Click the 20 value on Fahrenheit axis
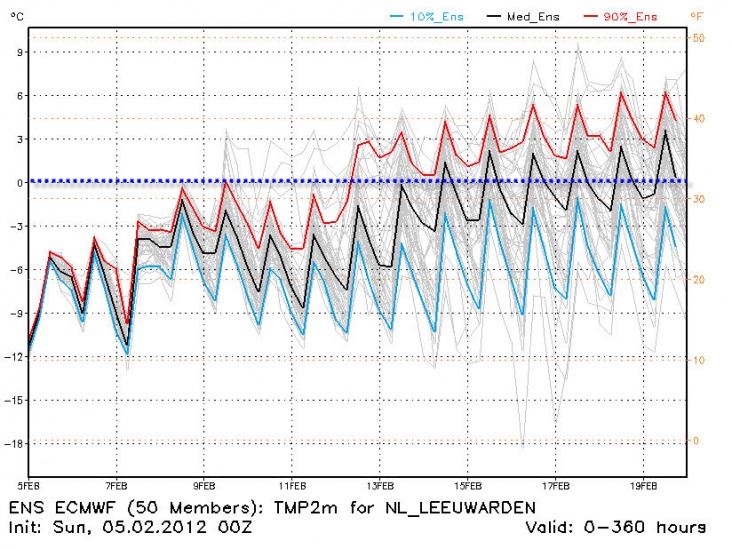 pyautogui.click(x=698, y=280)
